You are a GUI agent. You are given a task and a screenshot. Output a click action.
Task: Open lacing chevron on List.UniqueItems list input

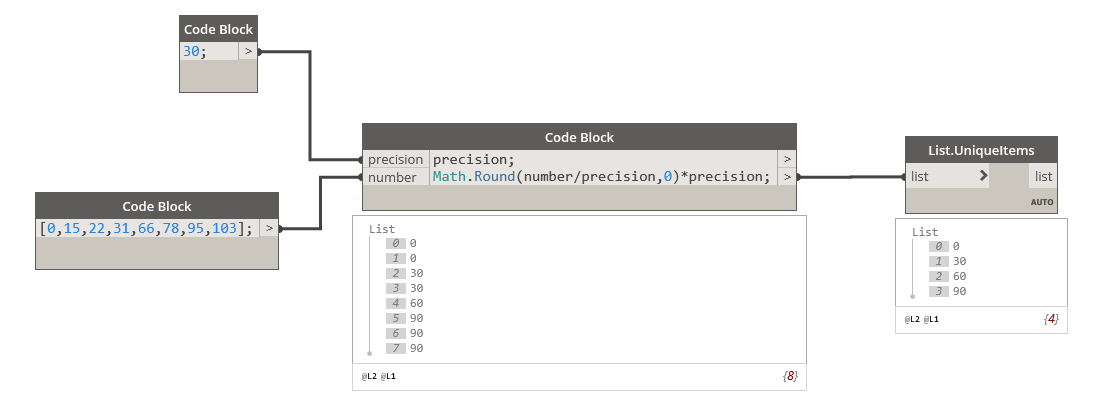coord(983,176)
